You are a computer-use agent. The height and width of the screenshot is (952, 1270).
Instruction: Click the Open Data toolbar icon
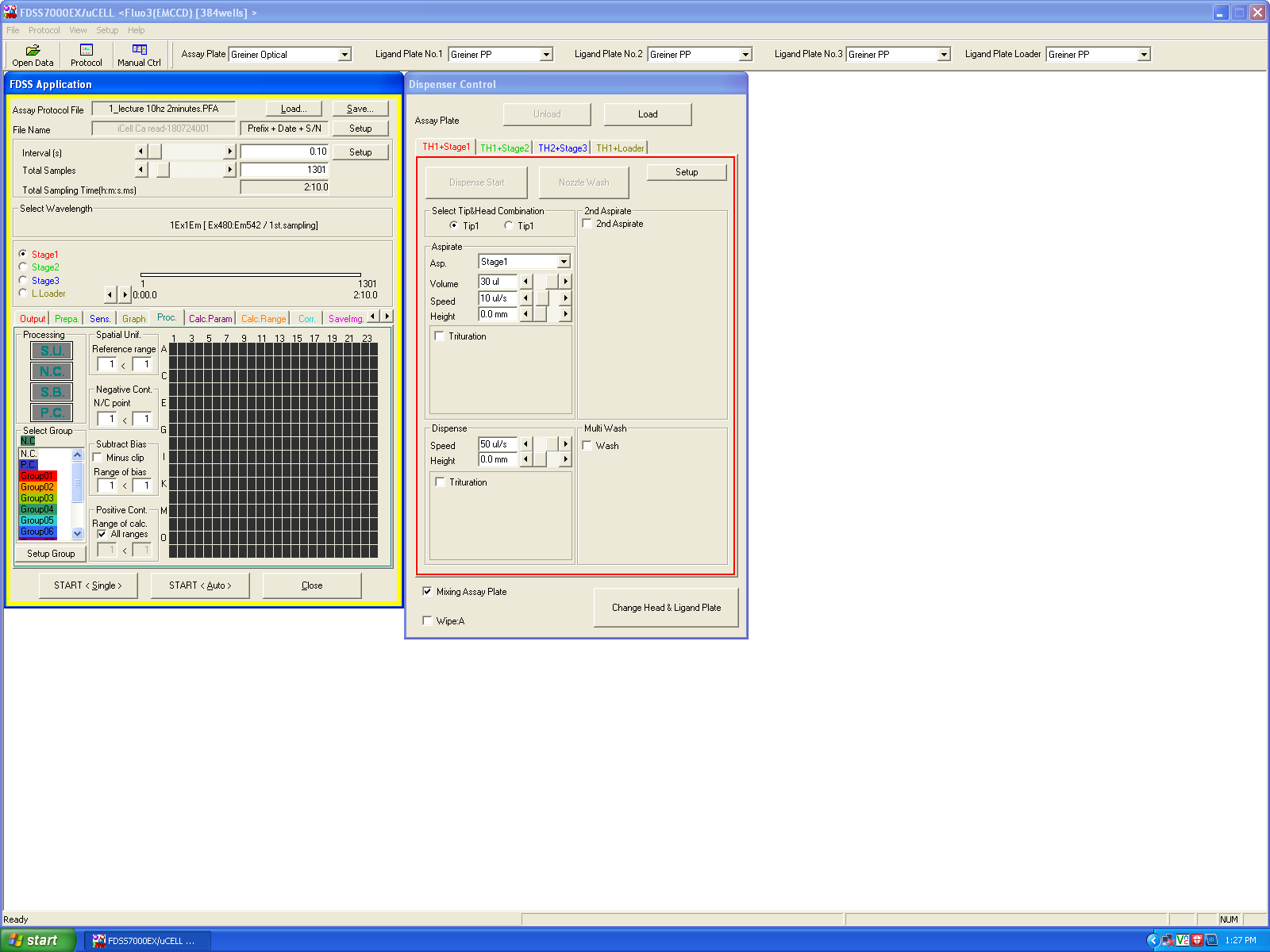point(33,55)
